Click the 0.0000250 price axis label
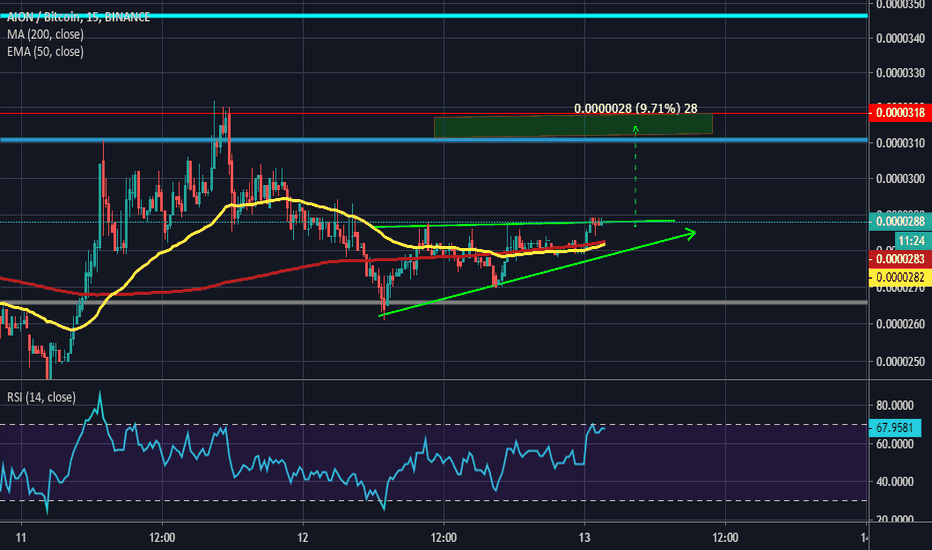This screenshot has height=550, width=932. click(x=900, y=362)
